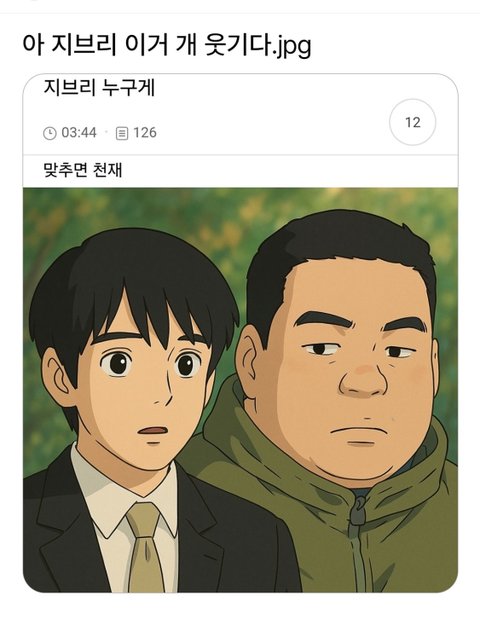Screen dimensions: 480x619
Task: Open post title 아 지브리 이거 개 웃기다.jpg
Action: point(167,44)
